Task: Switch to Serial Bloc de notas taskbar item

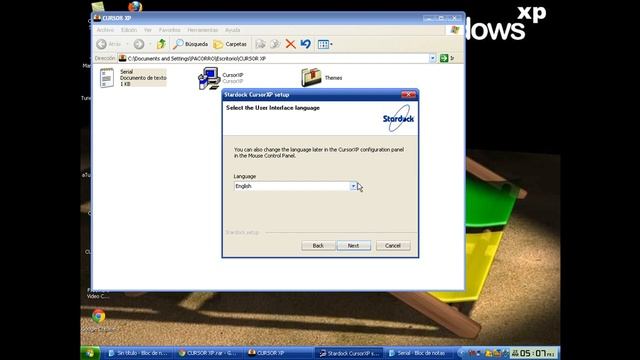Action: pyautogui.click(x=418, y=353)
